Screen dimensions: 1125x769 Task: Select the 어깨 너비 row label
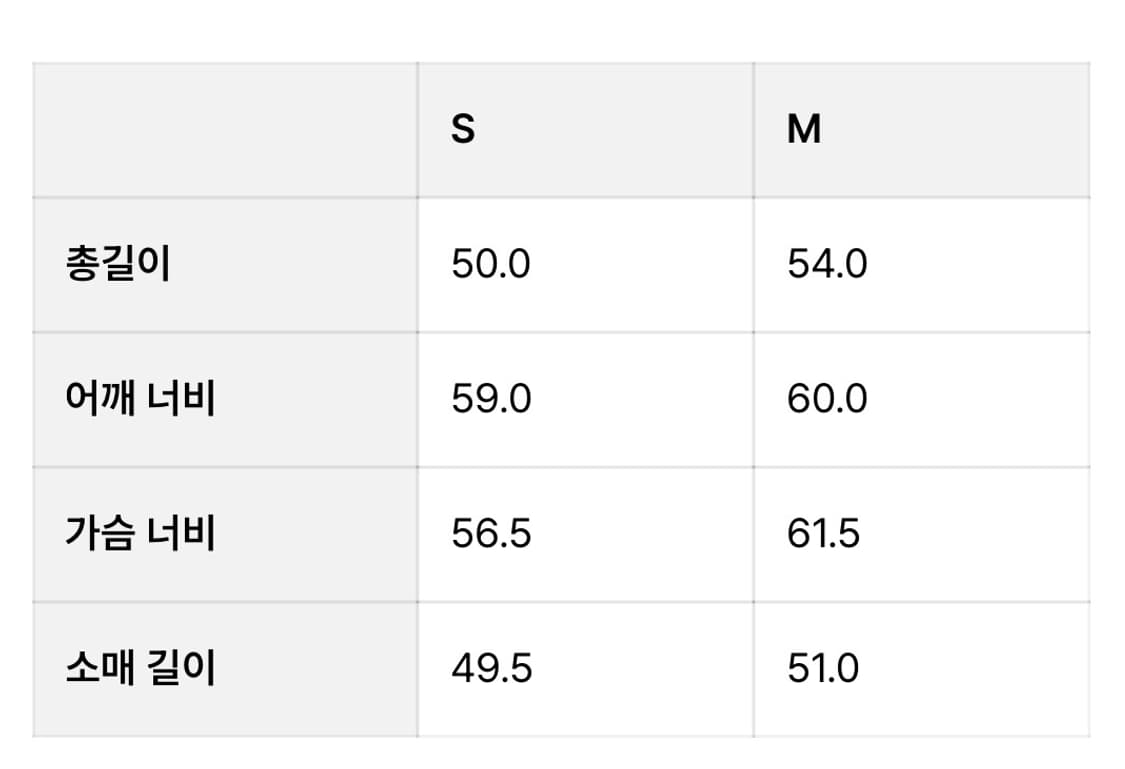pyautogui.click(x=140, y=400)
